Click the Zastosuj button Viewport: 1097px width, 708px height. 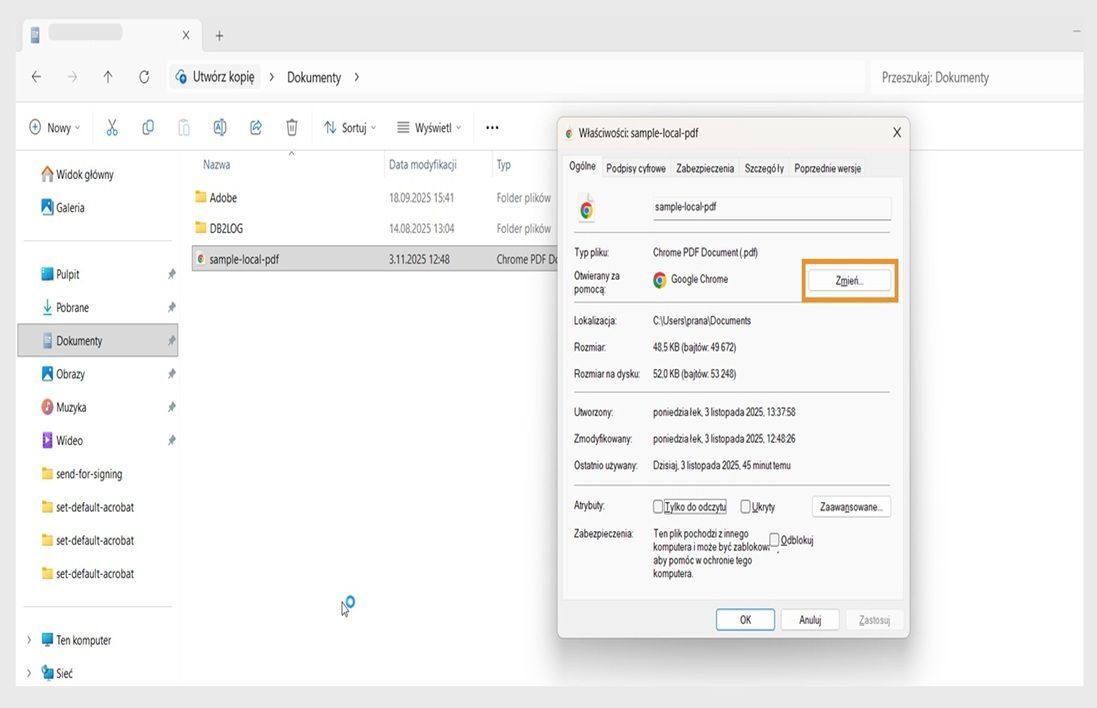pos(874,620)
